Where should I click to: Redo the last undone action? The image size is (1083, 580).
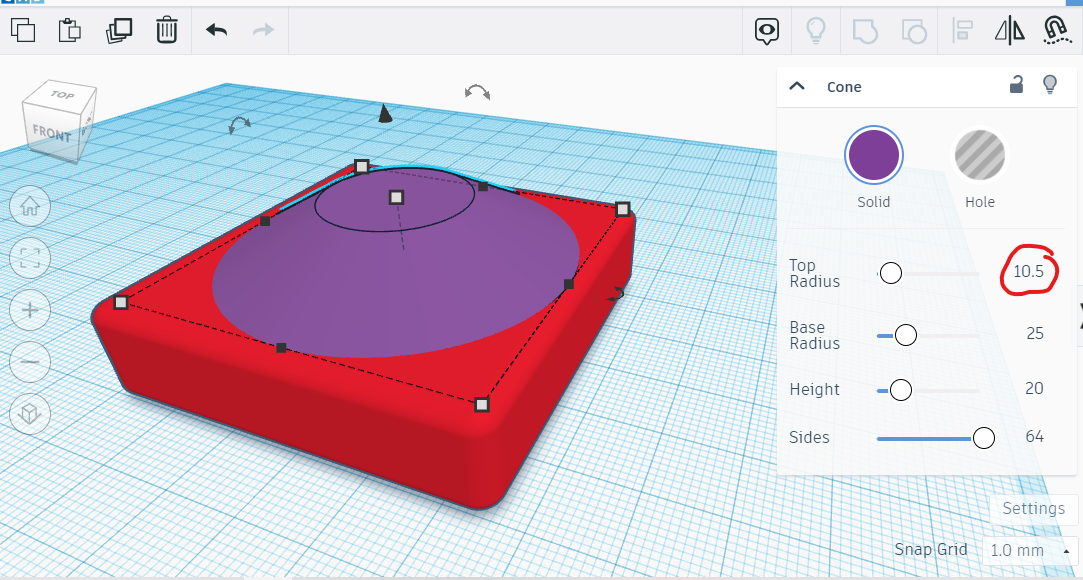pos(262,30)
